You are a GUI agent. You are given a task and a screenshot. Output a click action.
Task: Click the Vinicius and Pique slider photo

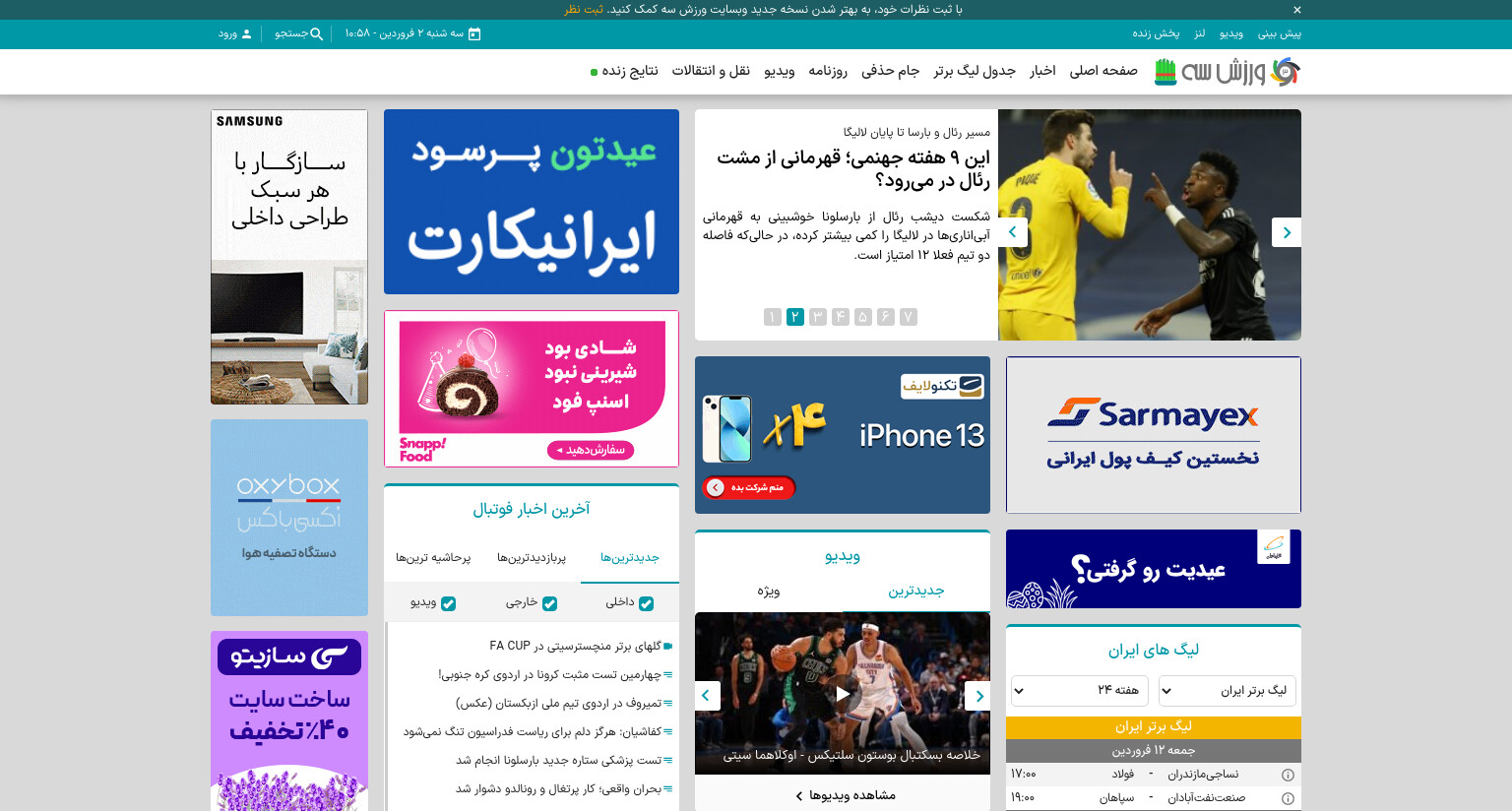click(1150, 224)
